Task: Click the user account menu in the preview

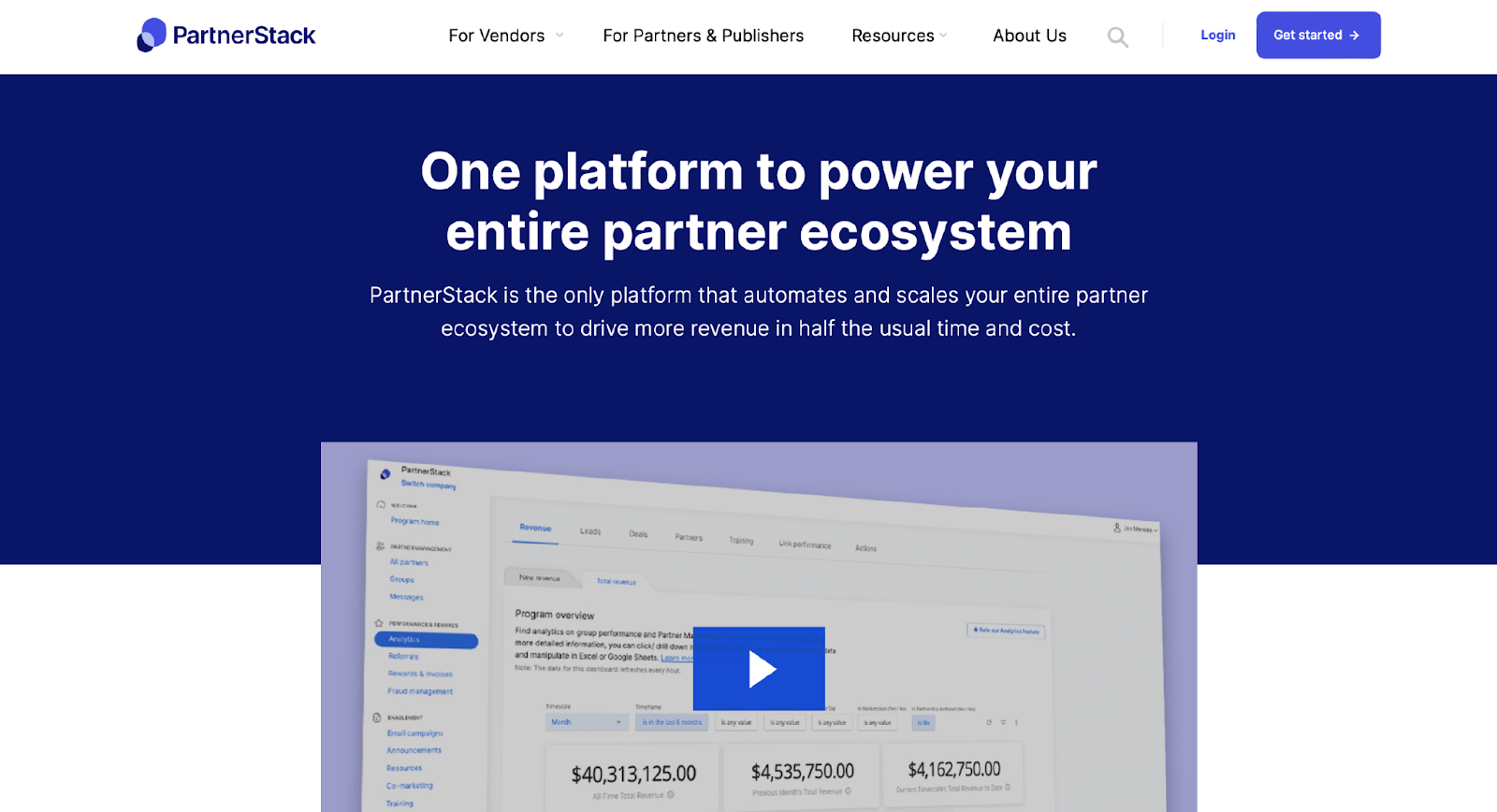Action: point(1135,529)
